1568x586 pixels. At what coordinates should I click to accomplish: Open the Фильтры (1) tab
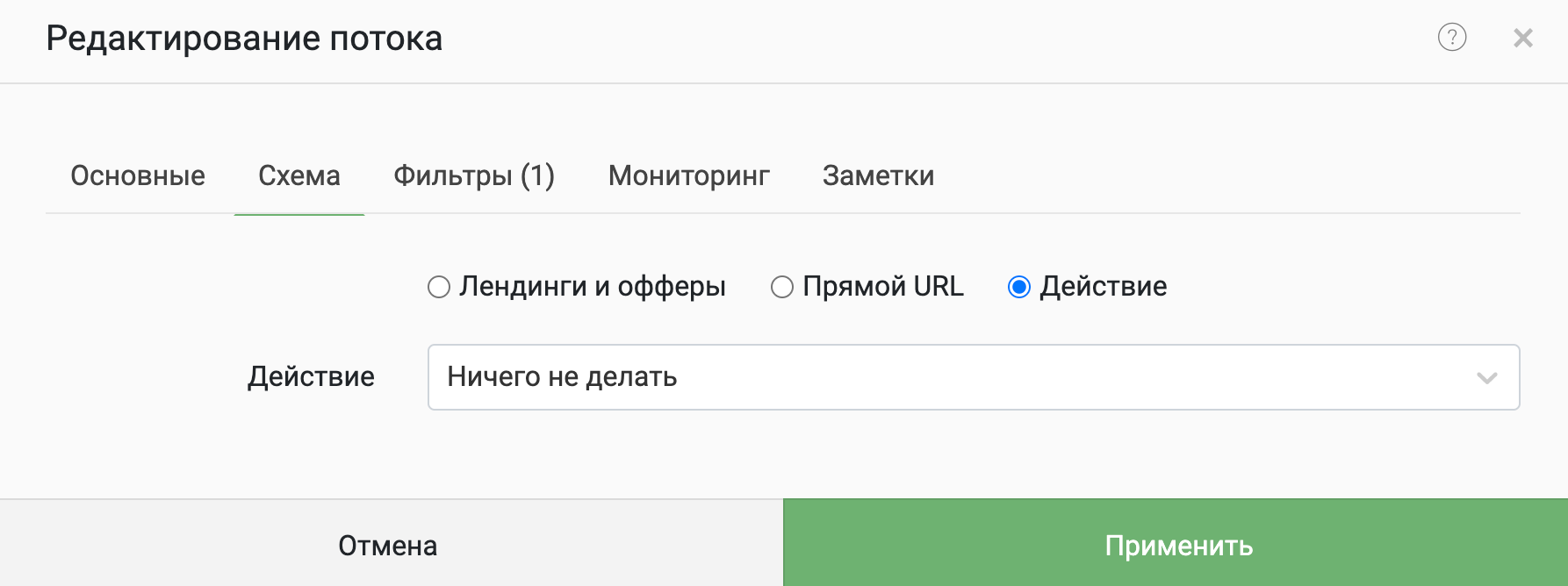(x=474, y=175)
